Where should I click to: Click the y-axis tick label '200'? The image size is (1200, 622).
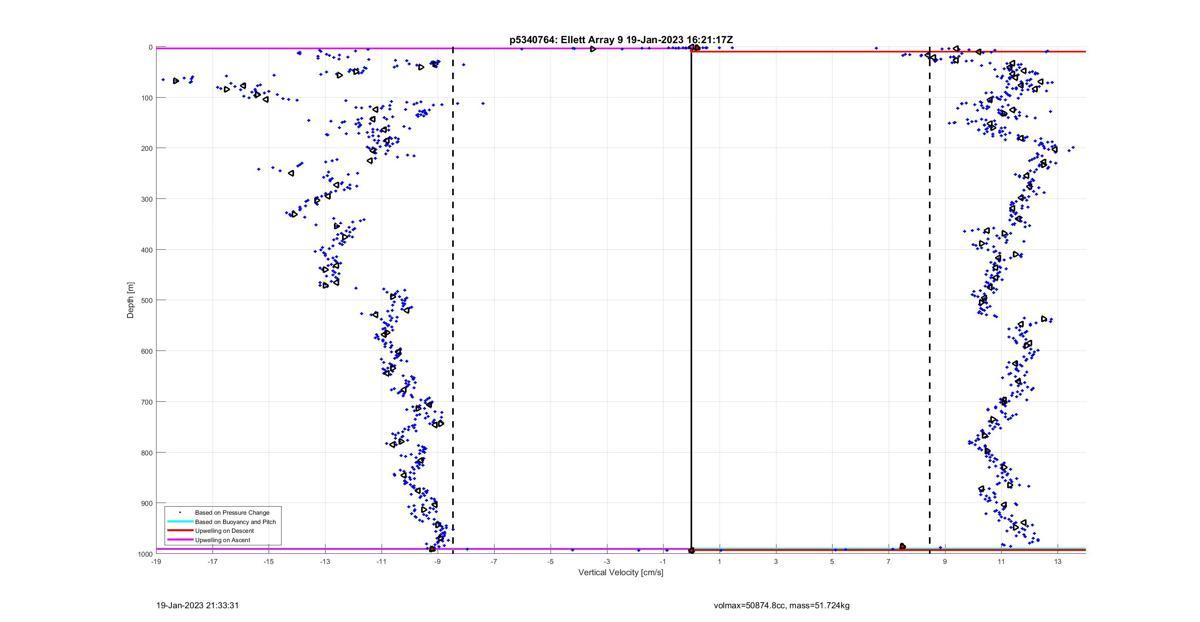146,148
